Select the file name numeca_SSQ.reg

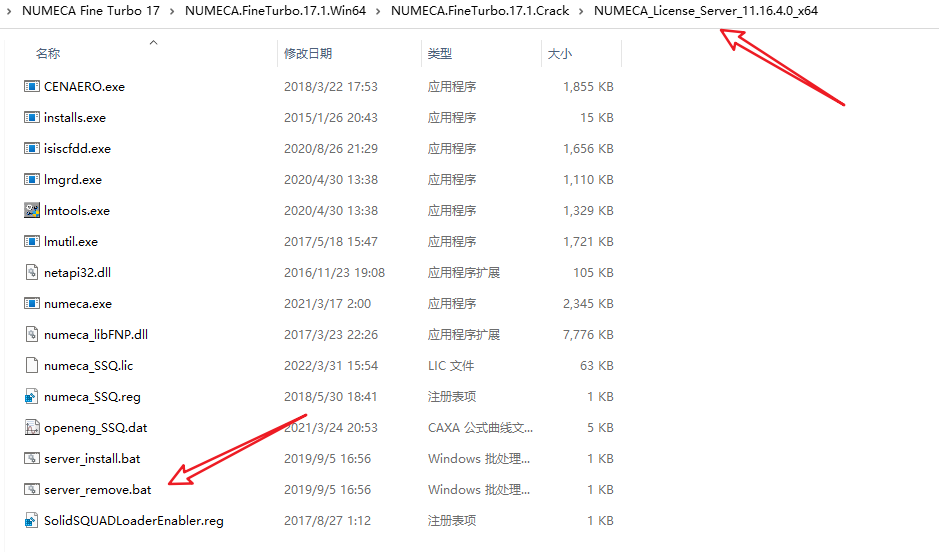point(92,397)
